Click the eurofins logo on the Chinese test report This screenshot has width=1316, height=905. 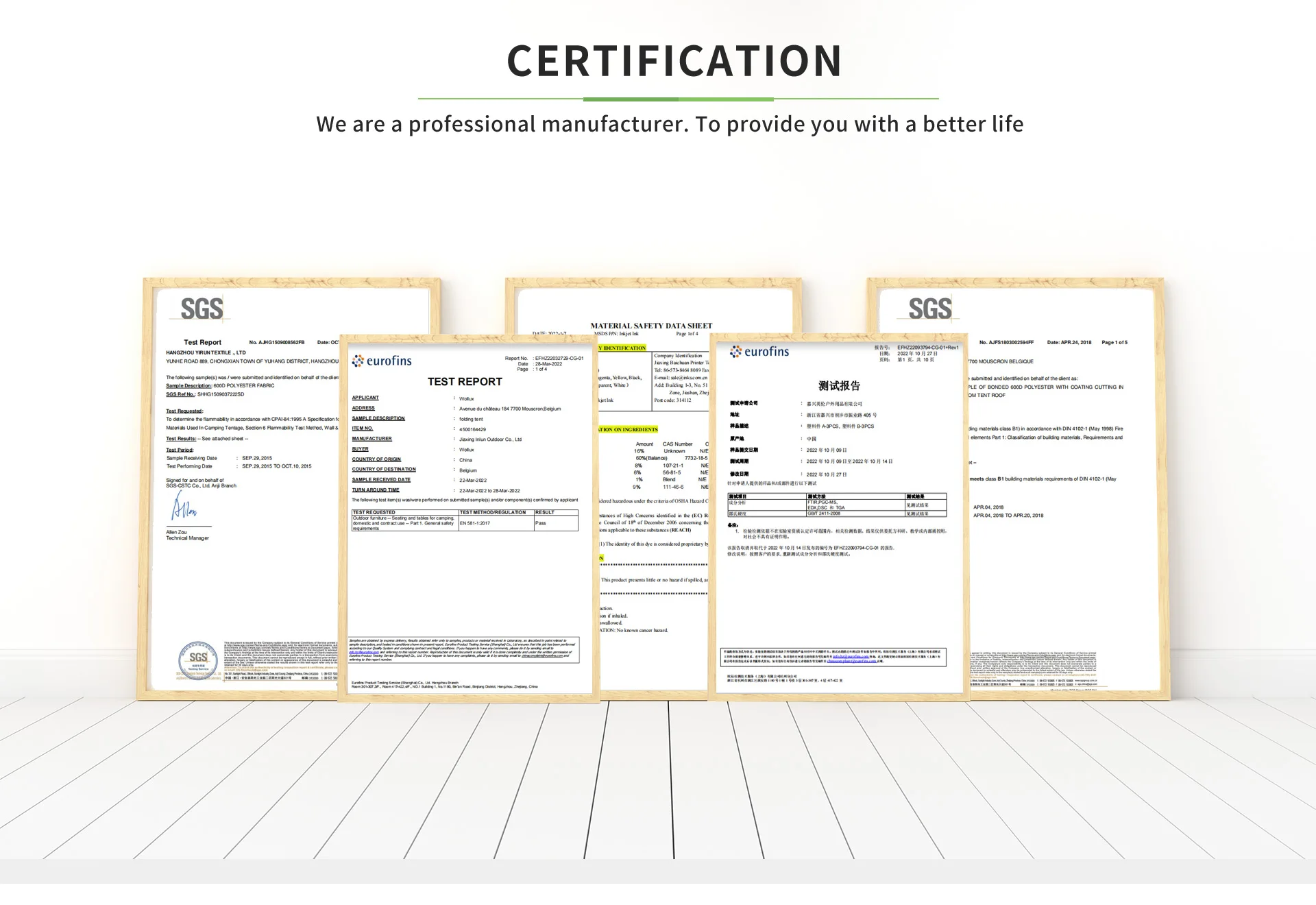click(759, 352)
